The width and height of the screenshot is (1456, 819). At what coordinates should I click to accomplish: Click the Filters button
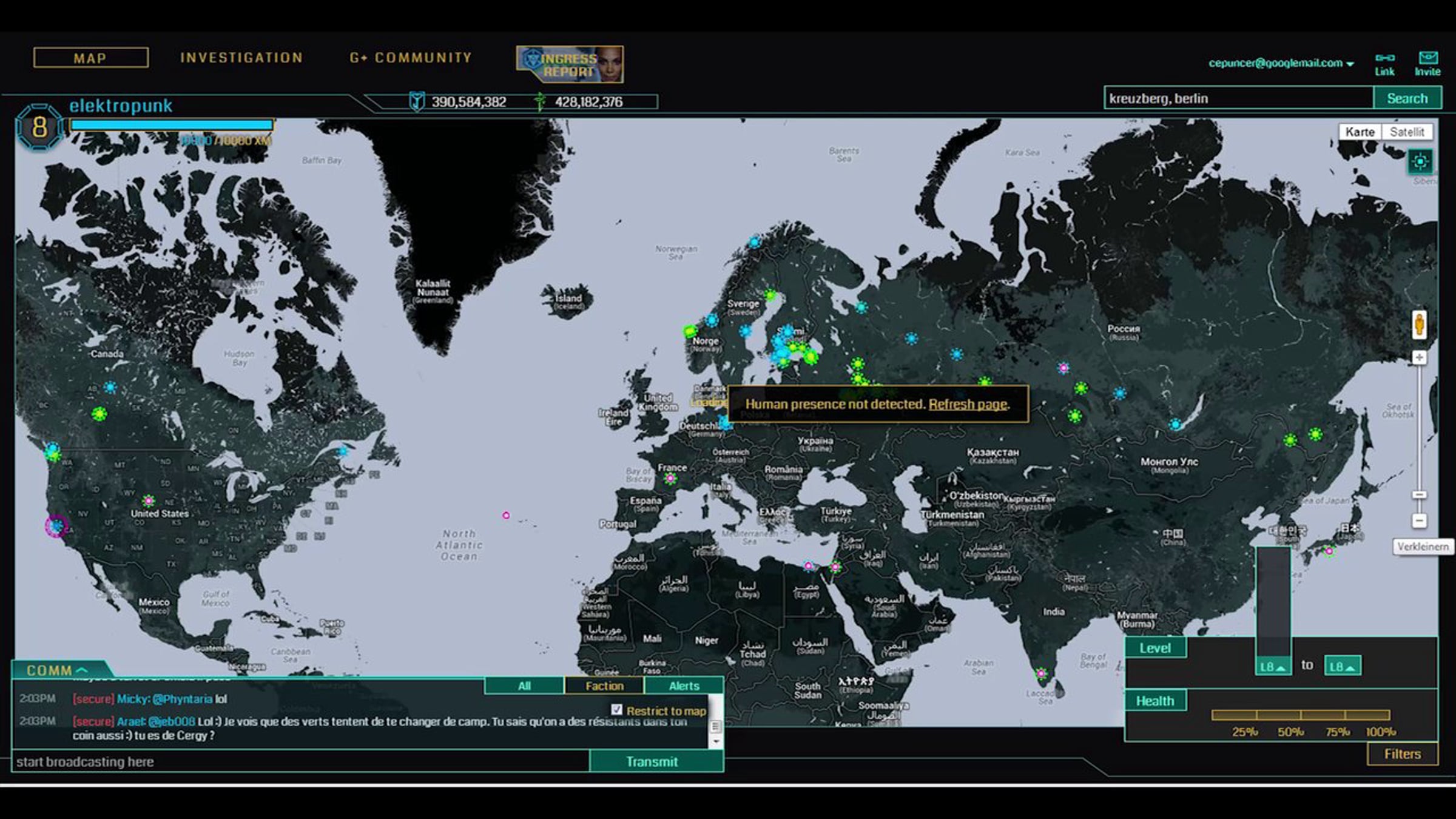[x=1403, y=754]
